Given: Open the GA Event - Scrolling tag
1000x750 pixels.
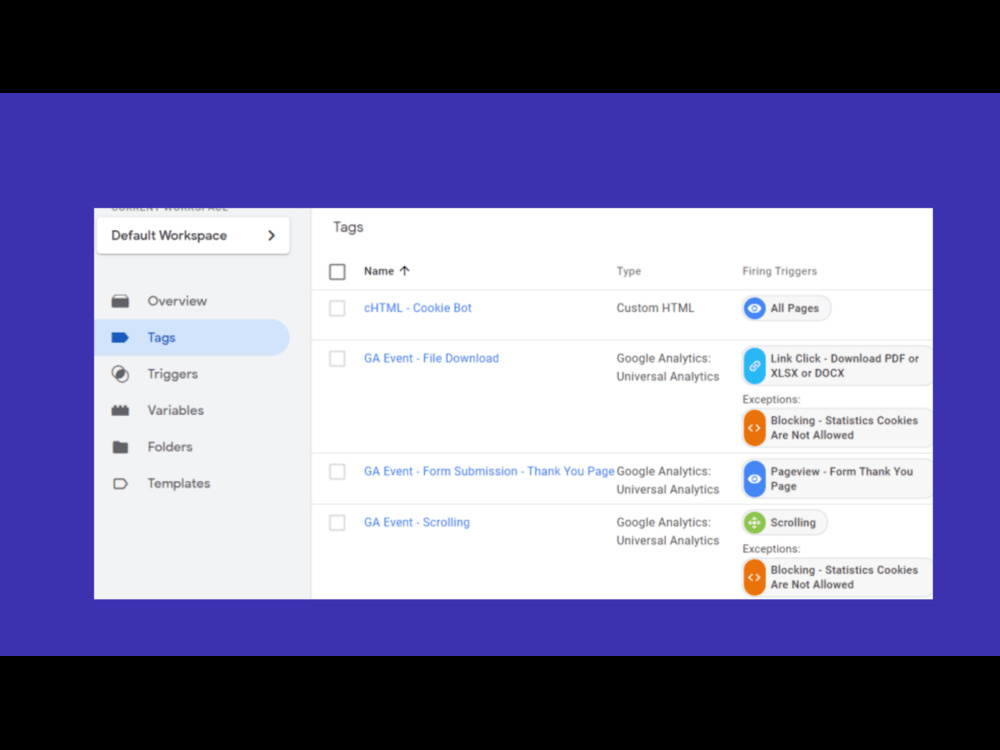Looking at the screenshot, I should coord(416,522).
